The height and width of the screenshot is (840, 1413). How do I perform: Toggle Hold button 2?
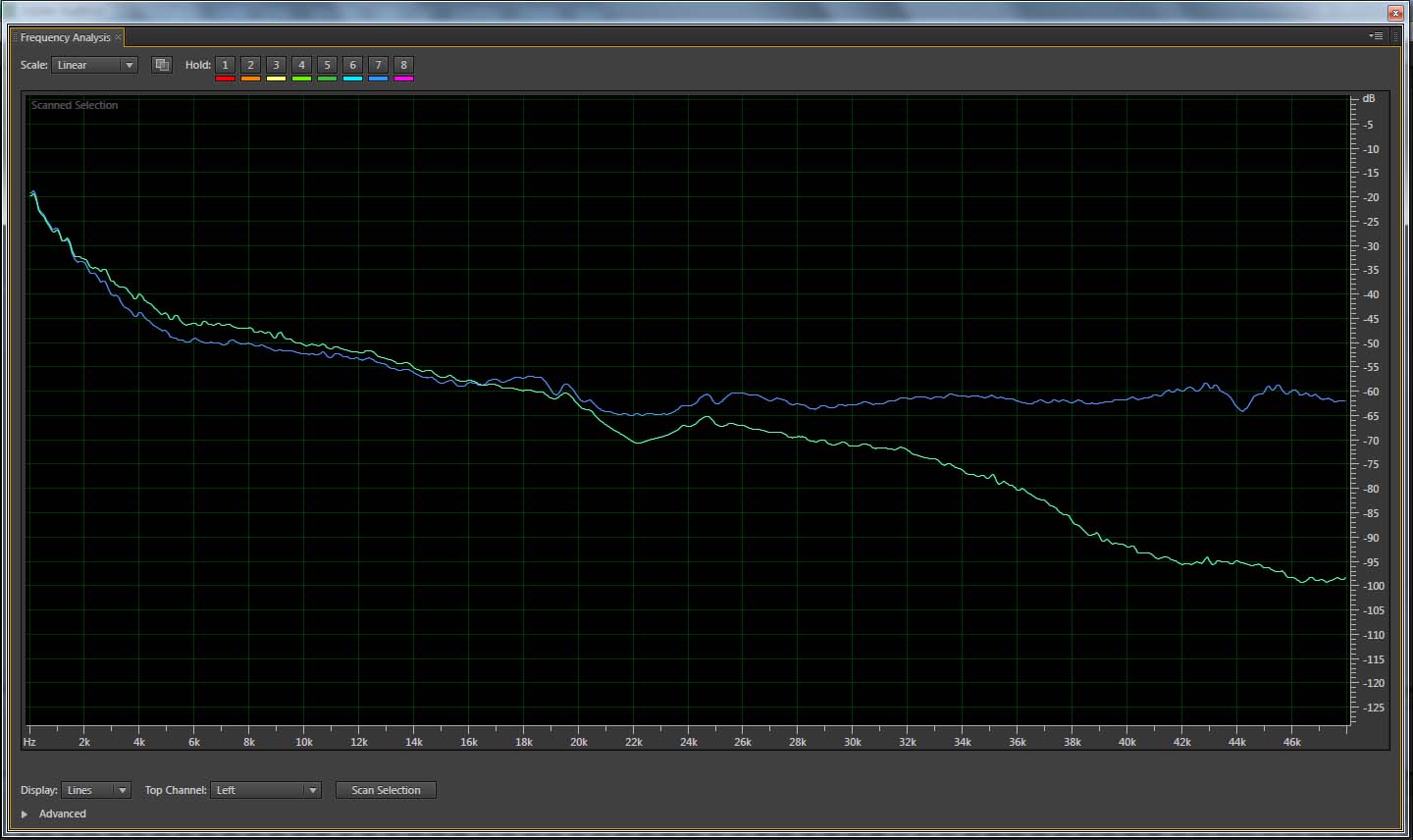tap(250, 66)
